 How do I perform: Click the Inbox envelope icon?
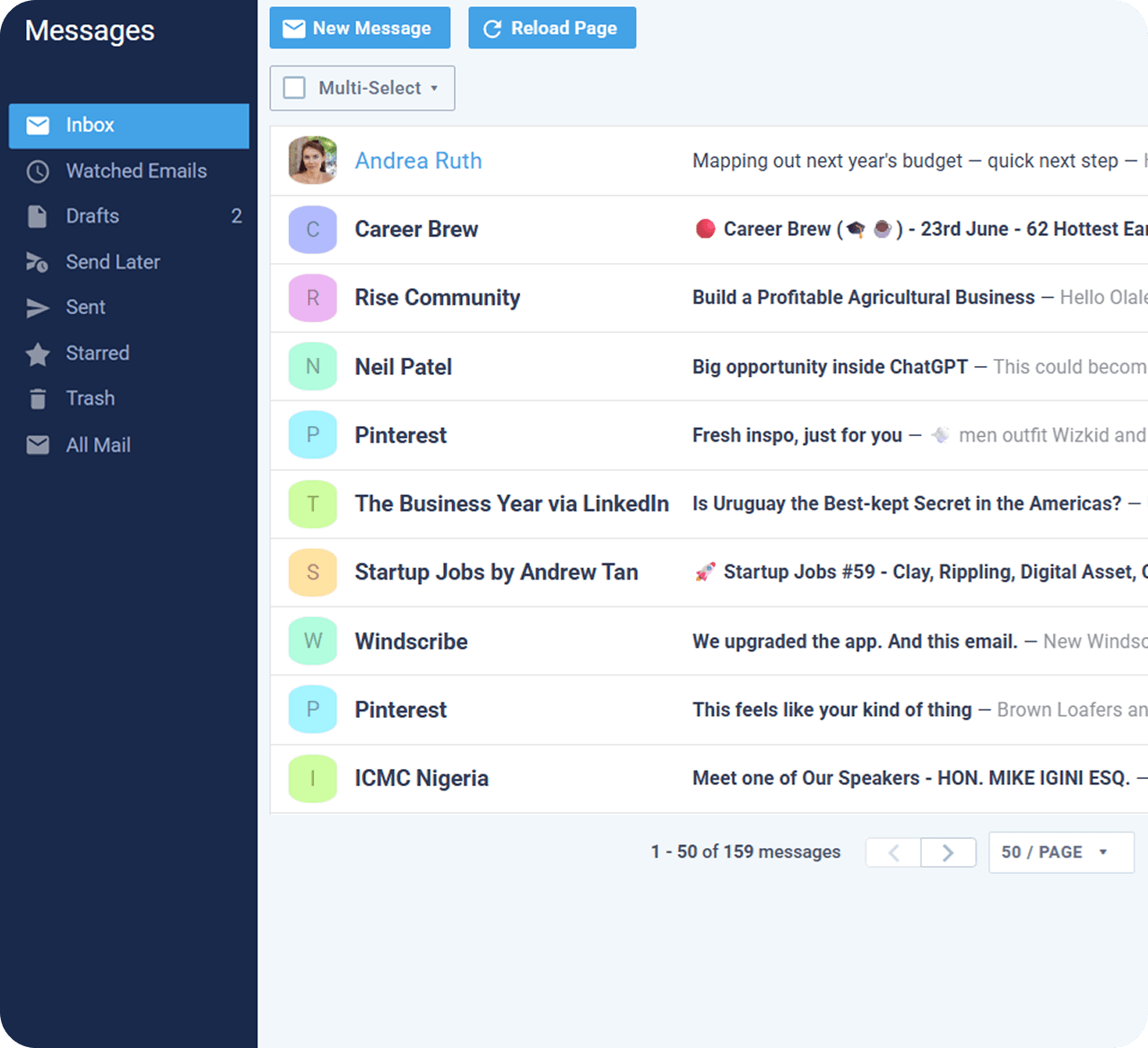pyautogui.click(x=38, y=126)
